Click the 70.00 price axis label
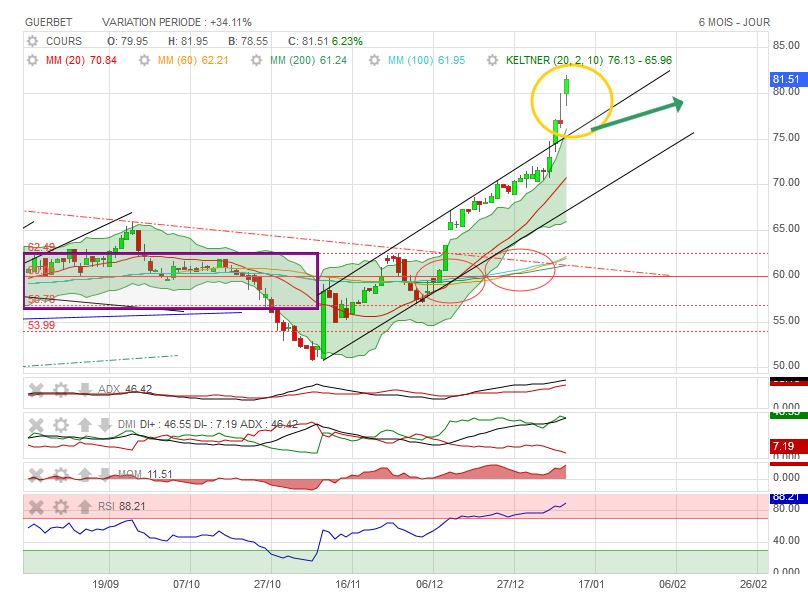The image size is (808, 599). pyautogui.click(x=786, y=182)
